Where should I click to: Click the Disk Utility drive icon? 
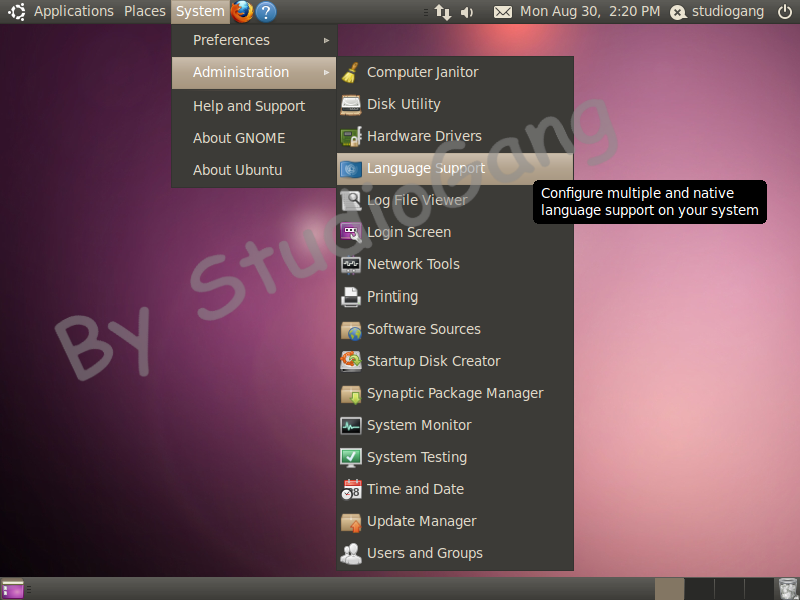351,105
